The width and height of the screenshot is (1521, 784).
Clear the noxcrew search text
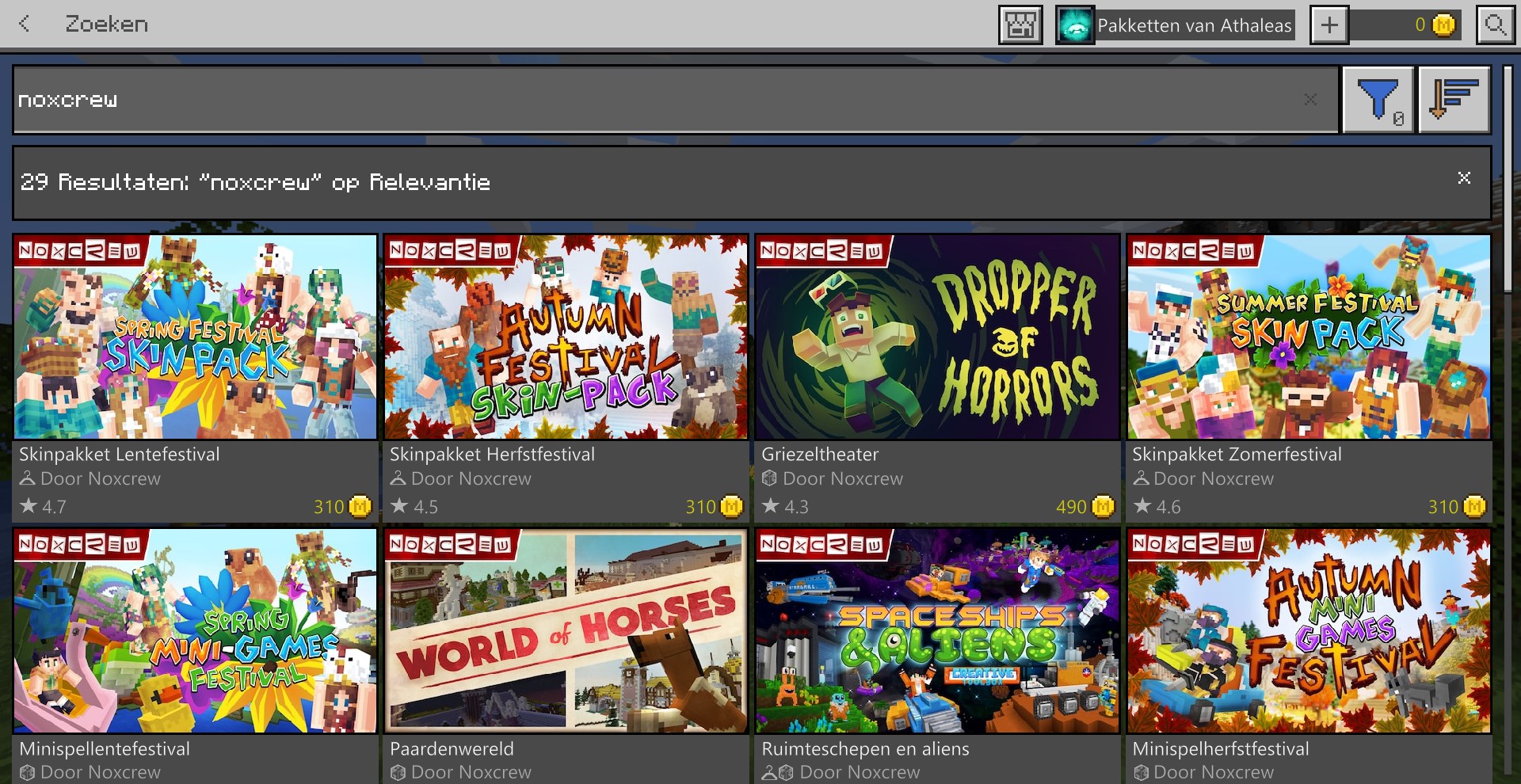click(1310, 100)
